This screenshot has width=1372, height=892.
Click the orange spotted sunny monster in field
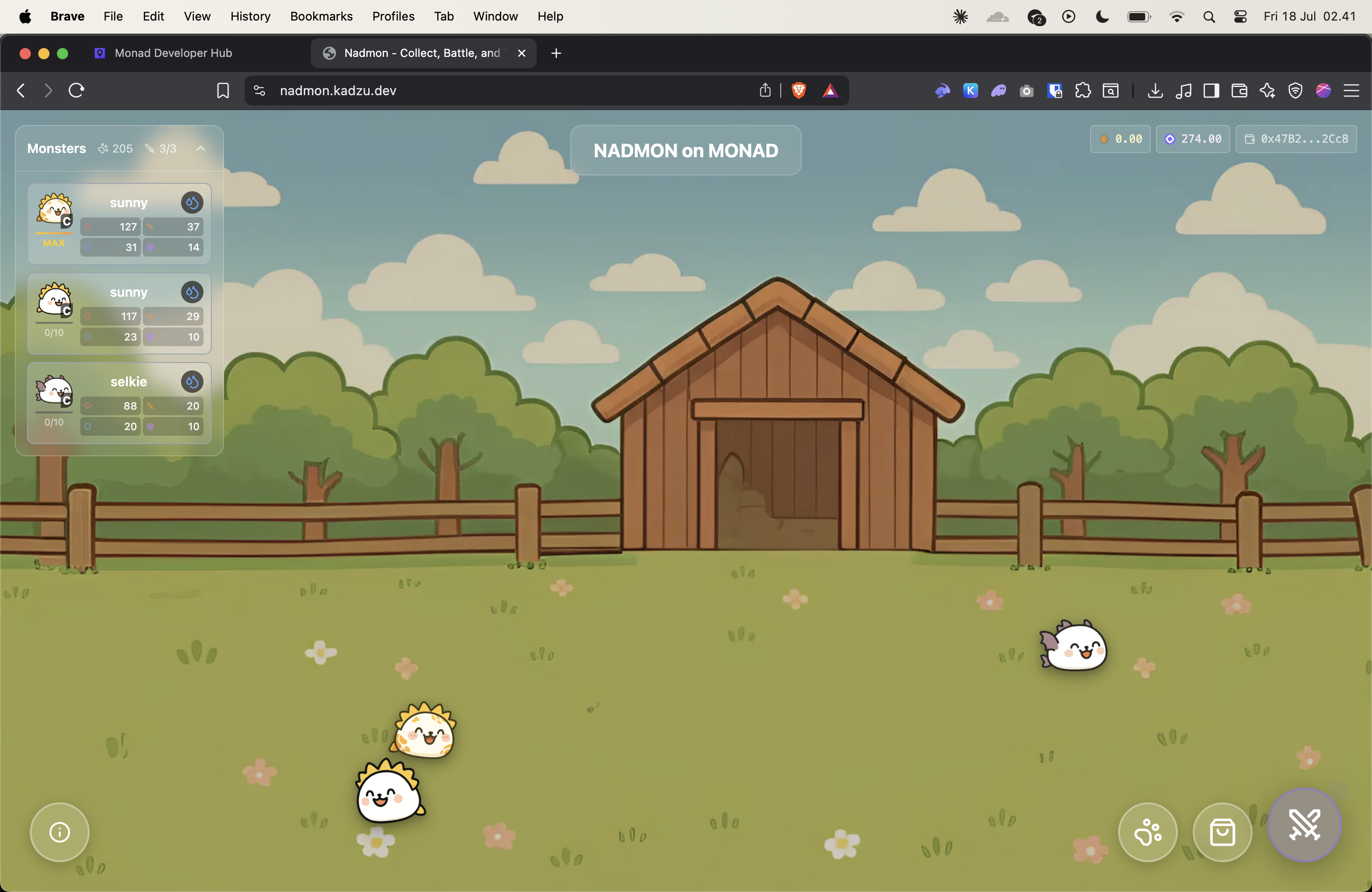pyautogui.click(x=425, y=730)
